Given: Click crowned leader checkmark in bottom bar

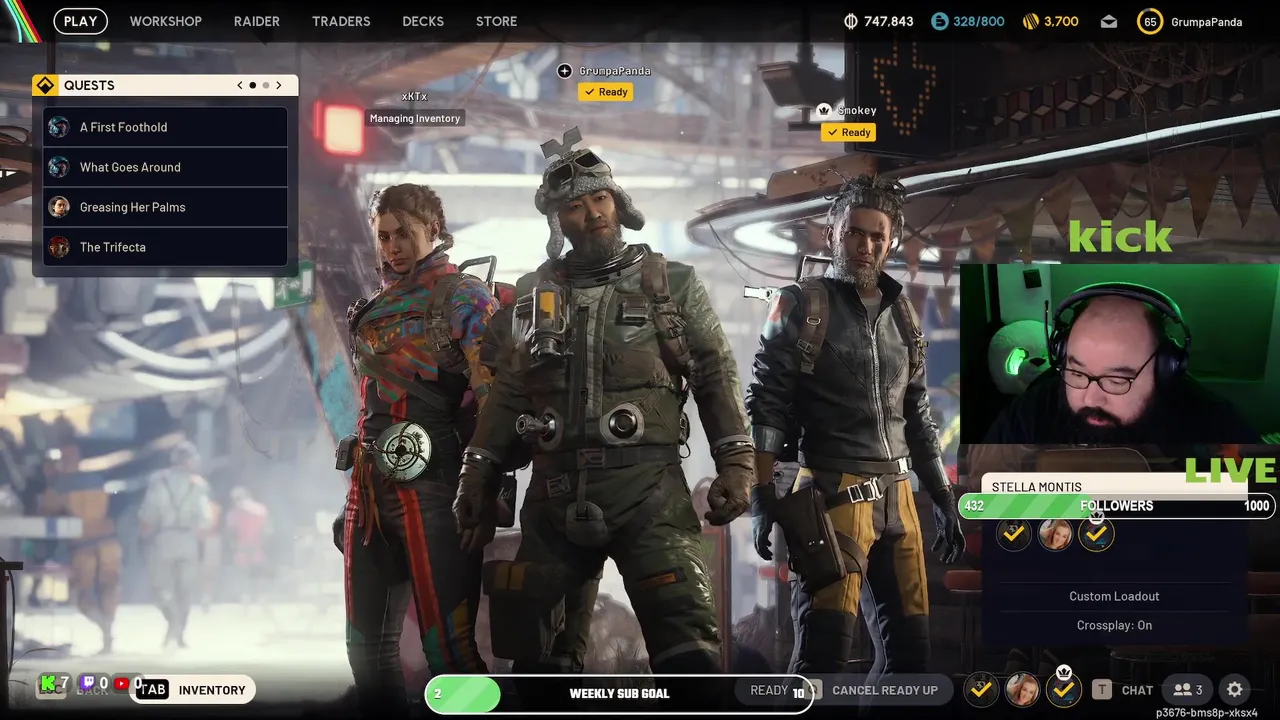Looking at the screenshot, I should (x=1063, y=689).
